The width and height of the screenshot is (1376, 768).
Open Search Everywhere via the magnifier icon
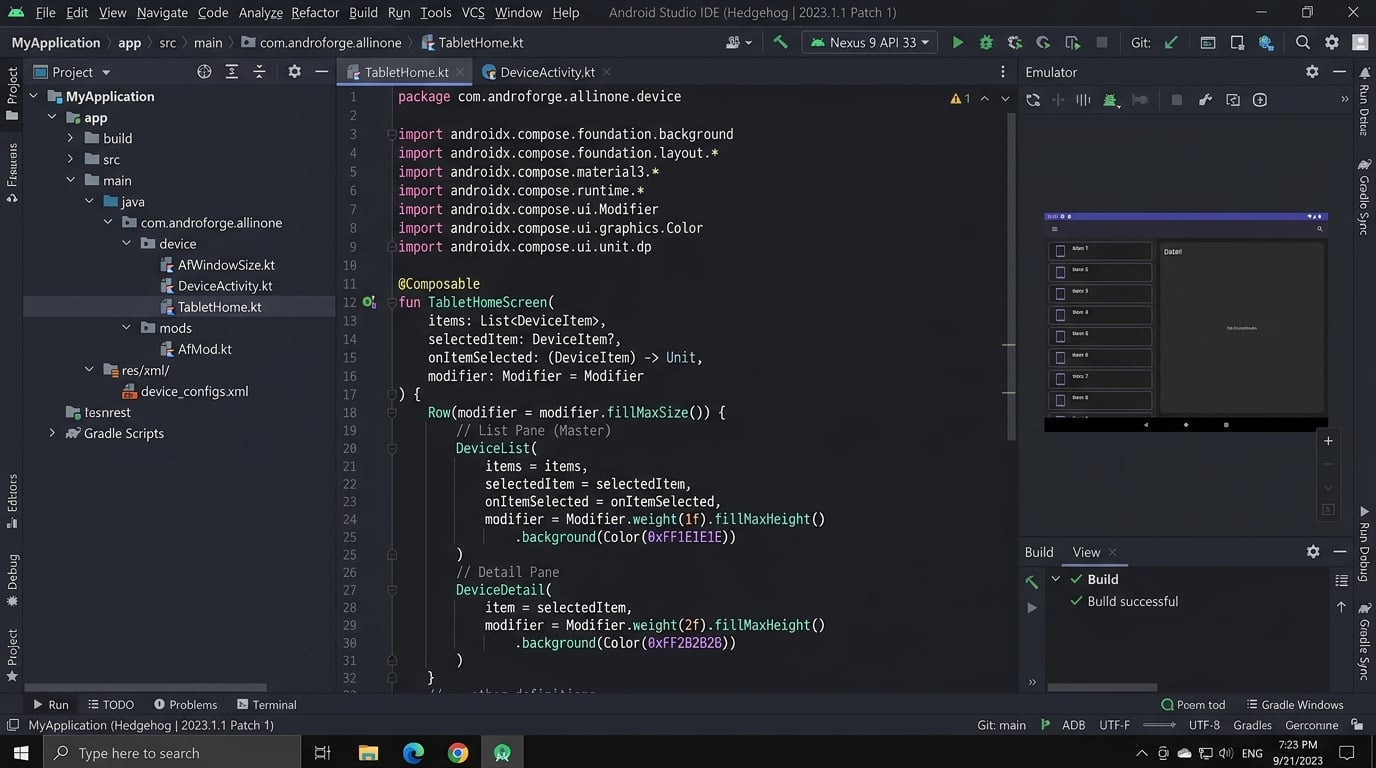click(x=1303, y=42)
